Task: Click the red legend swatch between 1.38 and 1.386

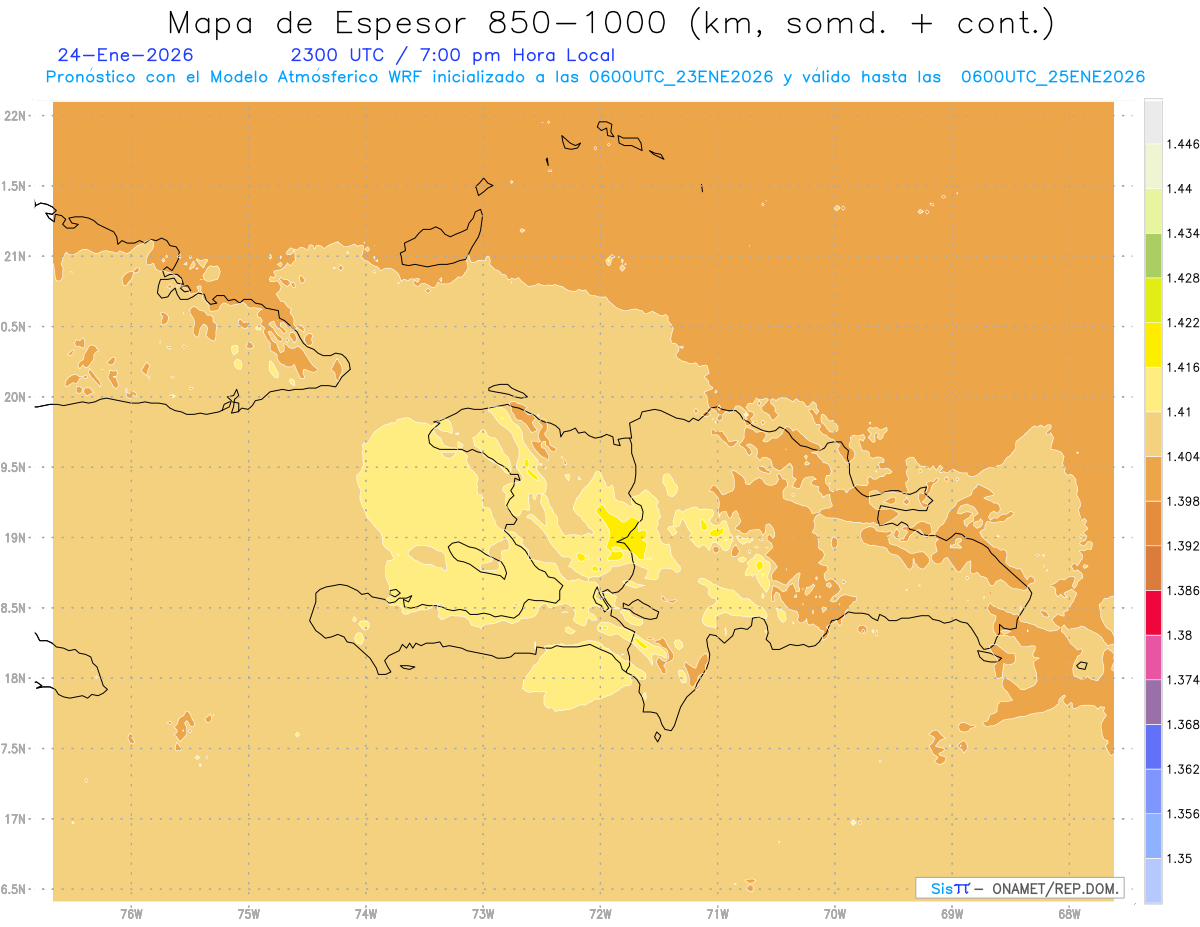Action: tap(1153, 613)
